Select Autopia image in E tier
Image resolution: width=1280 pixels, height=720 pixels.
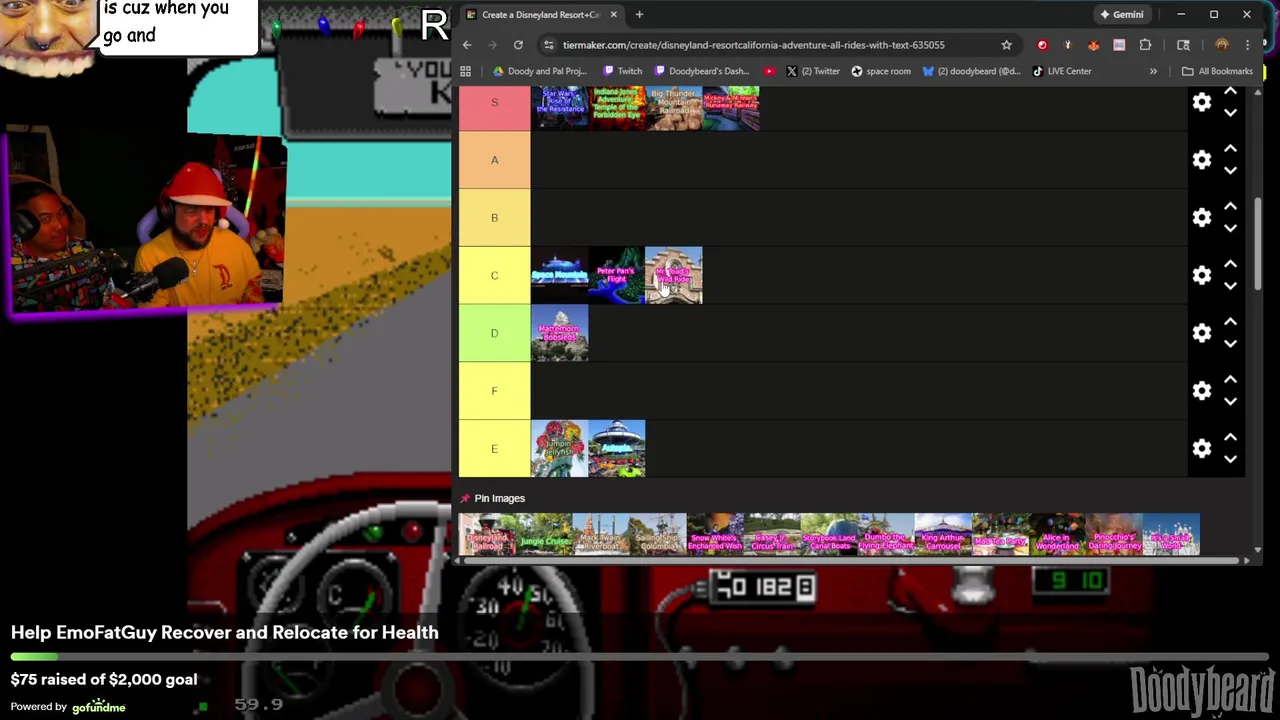[x=616, y=448]
